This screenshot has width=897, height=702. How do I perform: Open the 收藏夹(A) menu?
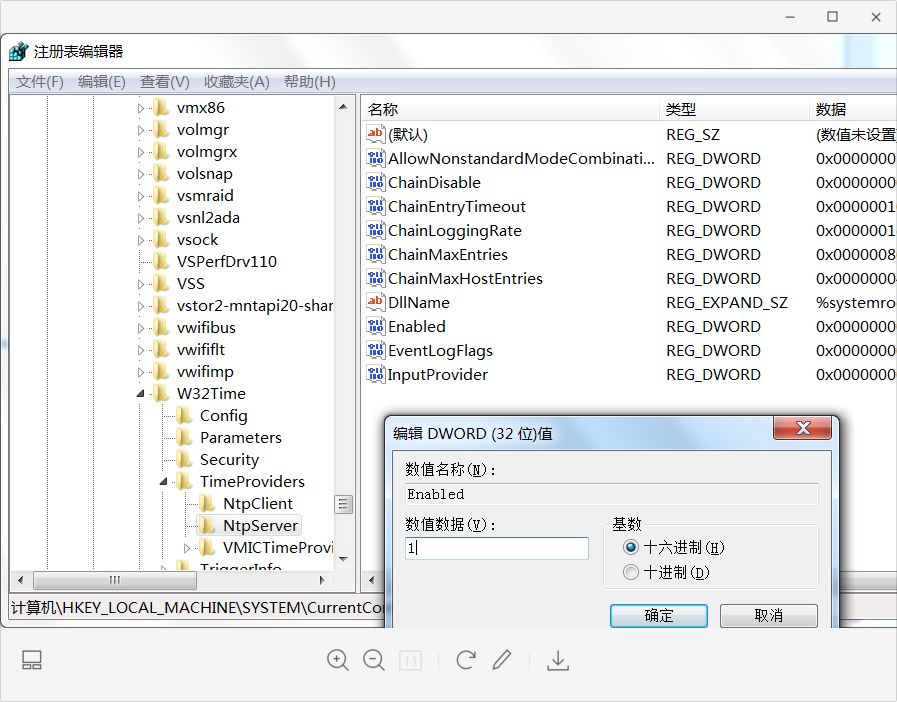pos(236,82)
